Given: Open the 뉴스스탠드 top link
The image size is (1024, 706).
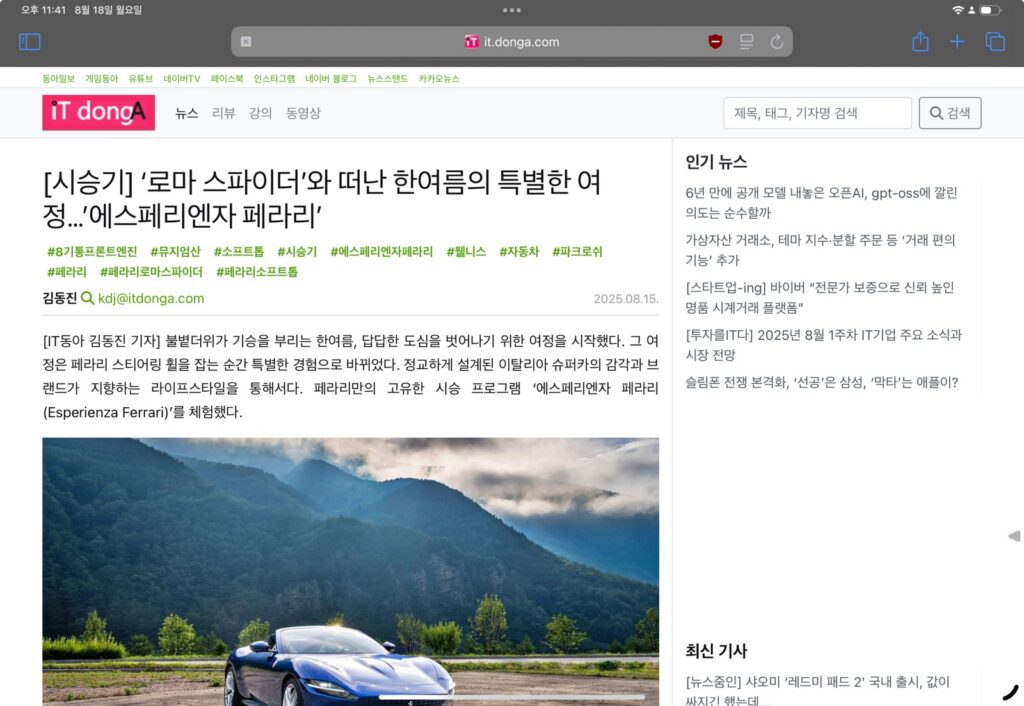Looking at the screenshot, I should point(388,78).
